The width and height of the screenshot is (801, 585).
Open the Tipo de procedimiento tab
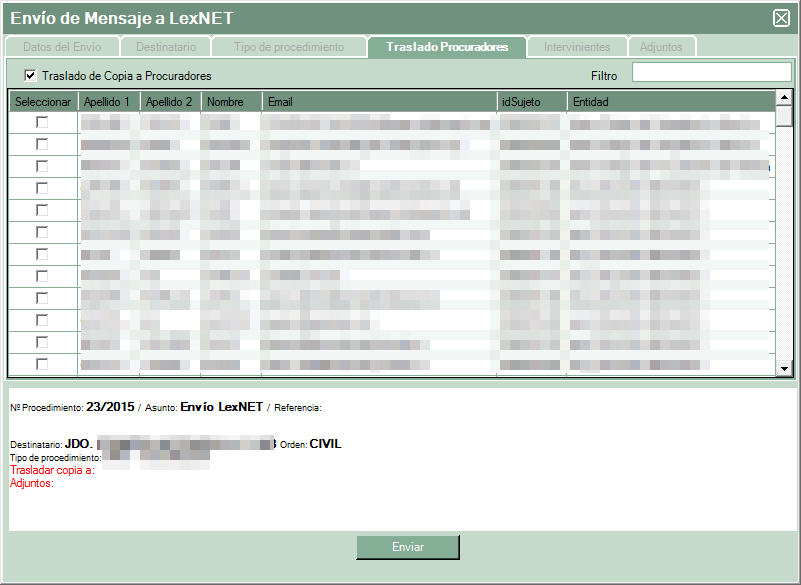tap(289, 47)
